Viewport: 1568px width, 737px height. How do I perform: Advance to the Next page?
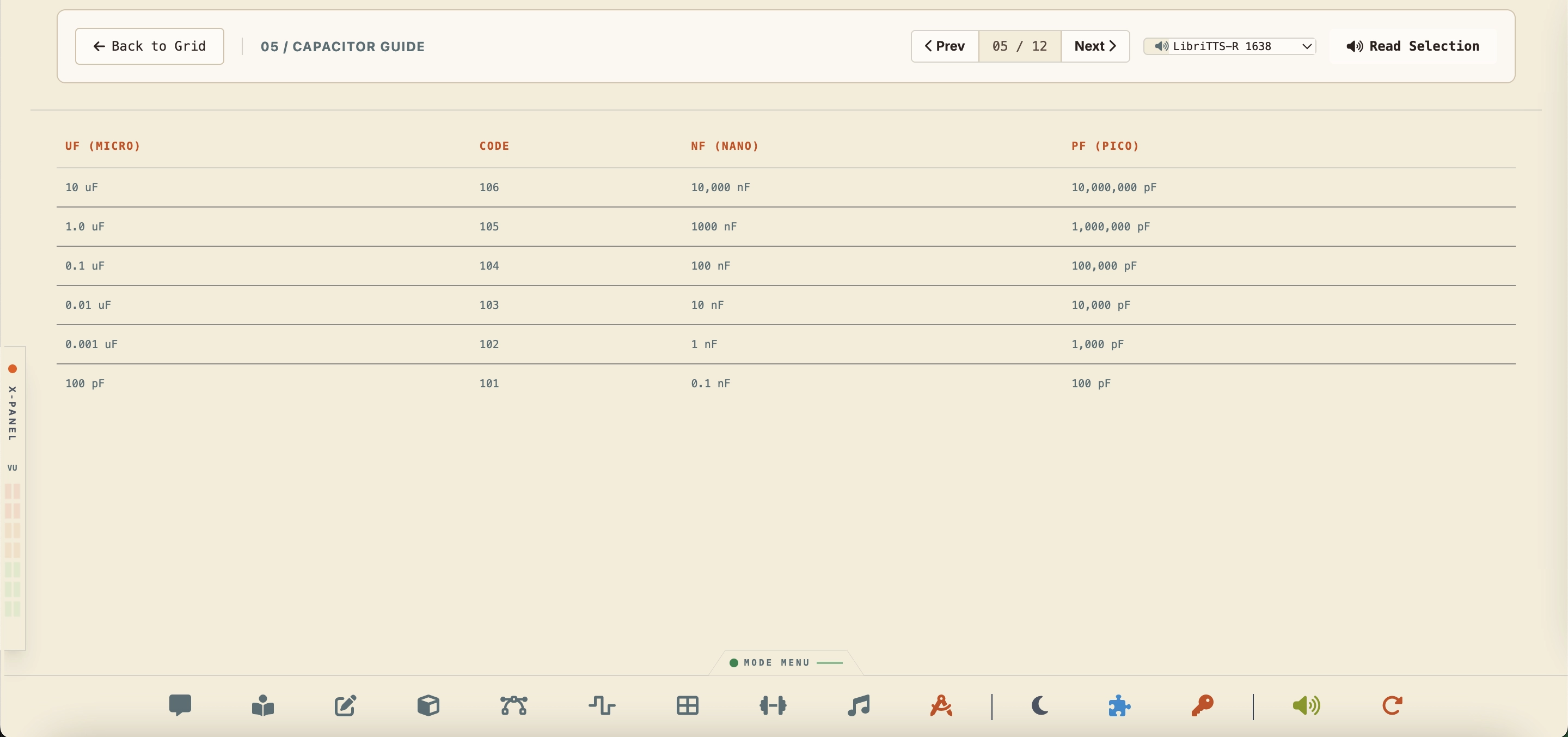pos(1095,46)
